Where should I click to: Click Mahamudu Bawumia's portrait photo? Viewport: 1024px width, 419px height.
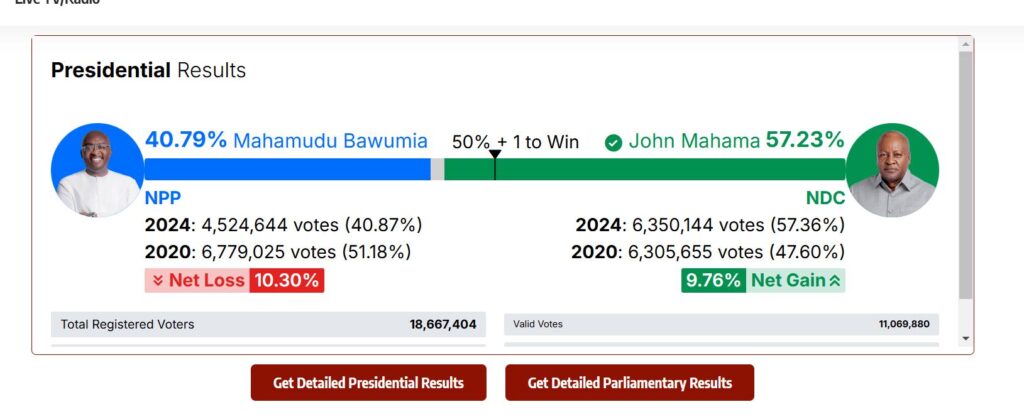97,170
